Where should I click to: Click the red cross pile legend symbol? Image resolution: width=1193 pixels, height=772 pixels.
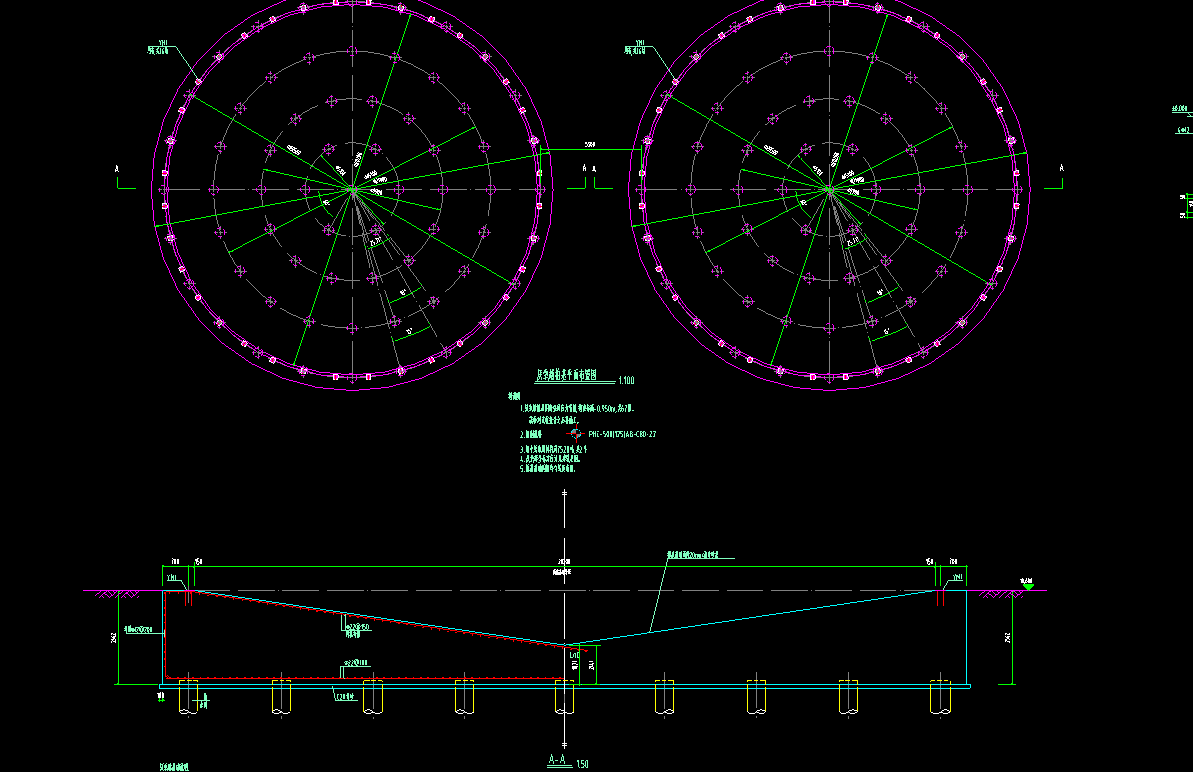click(575, 434)
